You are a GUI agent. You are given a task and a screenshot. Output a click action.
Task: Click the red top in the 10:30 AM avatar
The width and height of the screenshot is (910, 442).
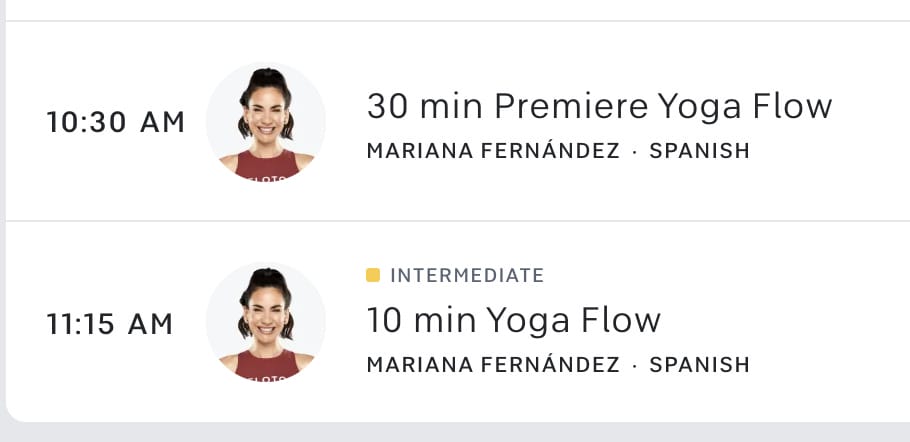pyautogui.click(x=266, y=166)
